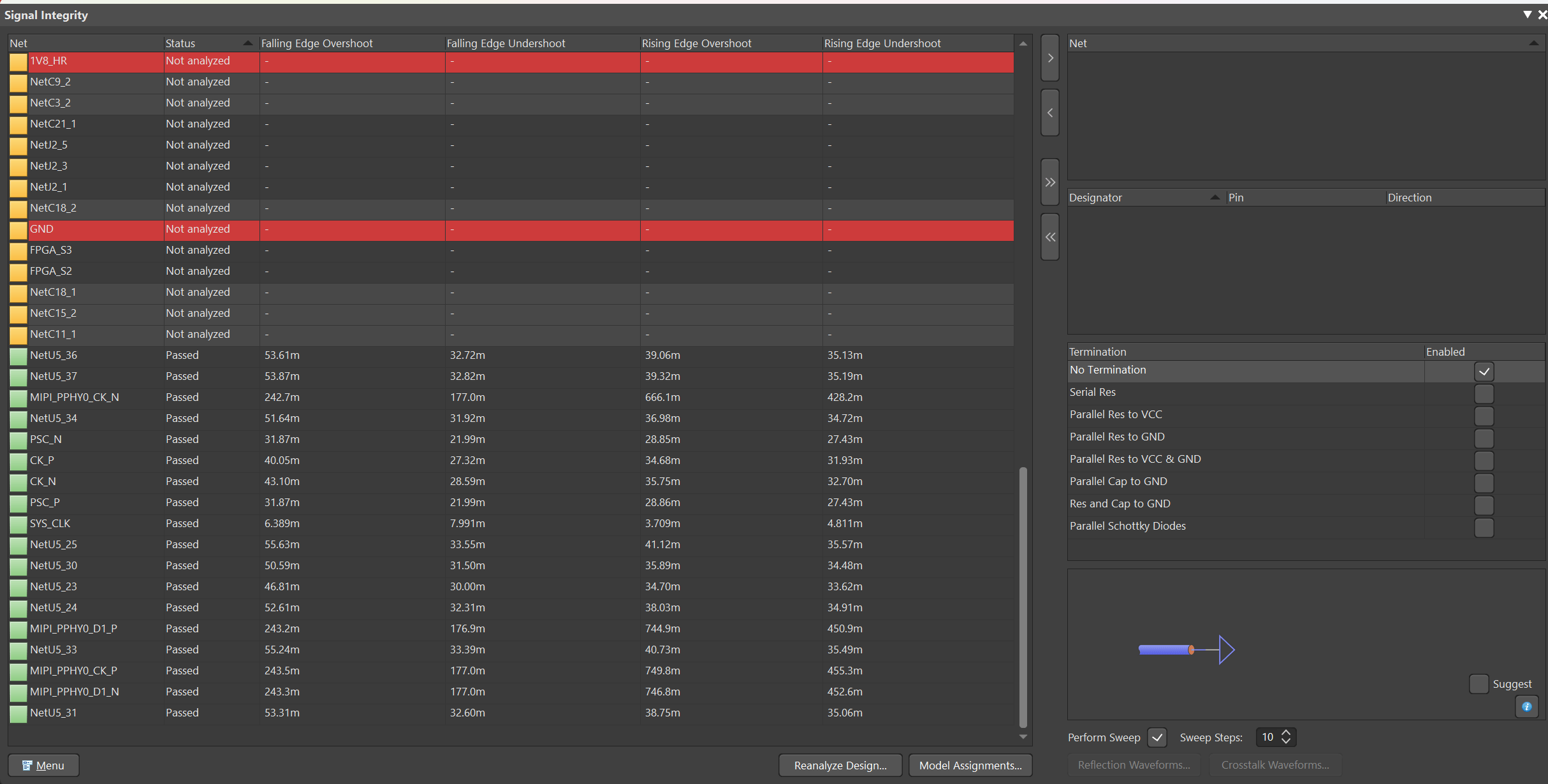Click the left arrow to remove a net

[1049, 112]
